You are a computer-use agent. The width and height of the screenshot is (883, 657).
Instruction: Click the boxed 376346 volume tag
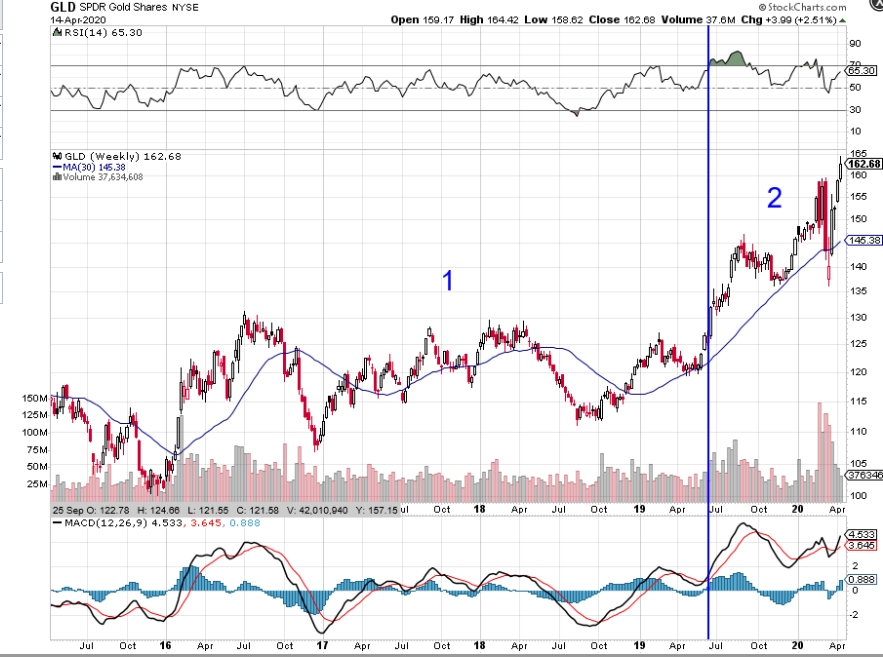coord(865,476)
